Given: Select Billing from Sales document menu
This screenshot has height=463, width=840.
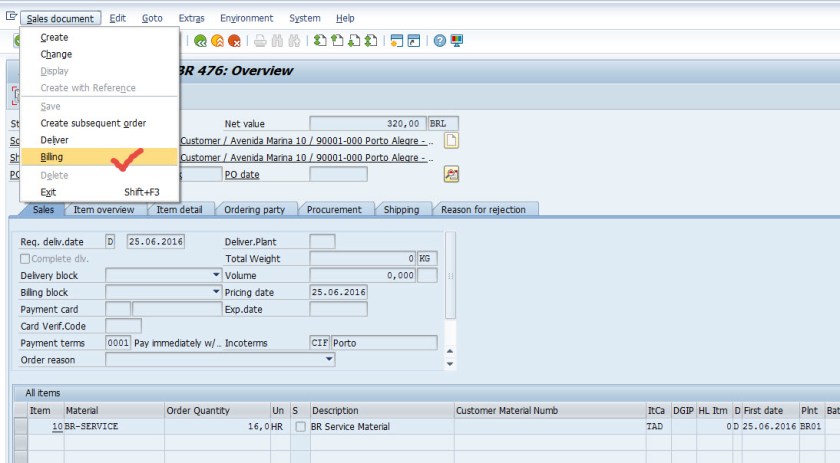Looking at the screenshot, I should [x=51, y=157].
